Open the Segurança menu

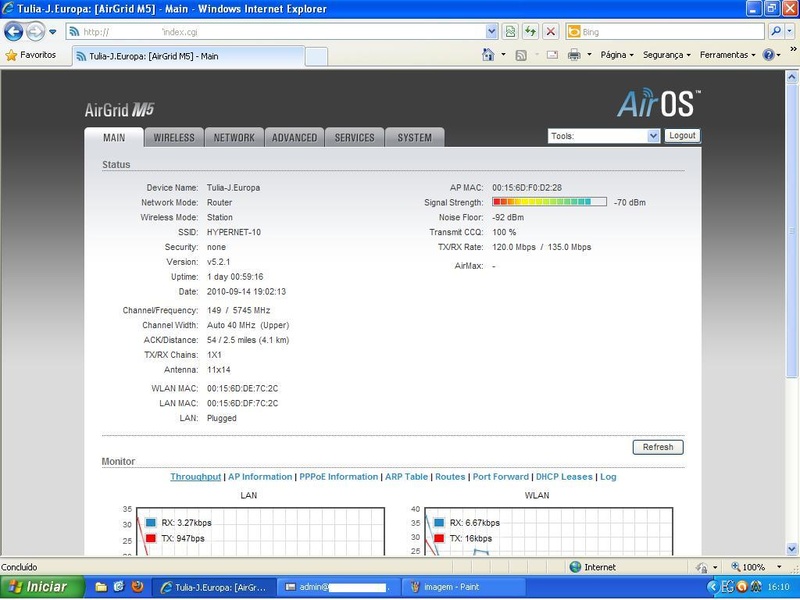click(x=666, y=55)
